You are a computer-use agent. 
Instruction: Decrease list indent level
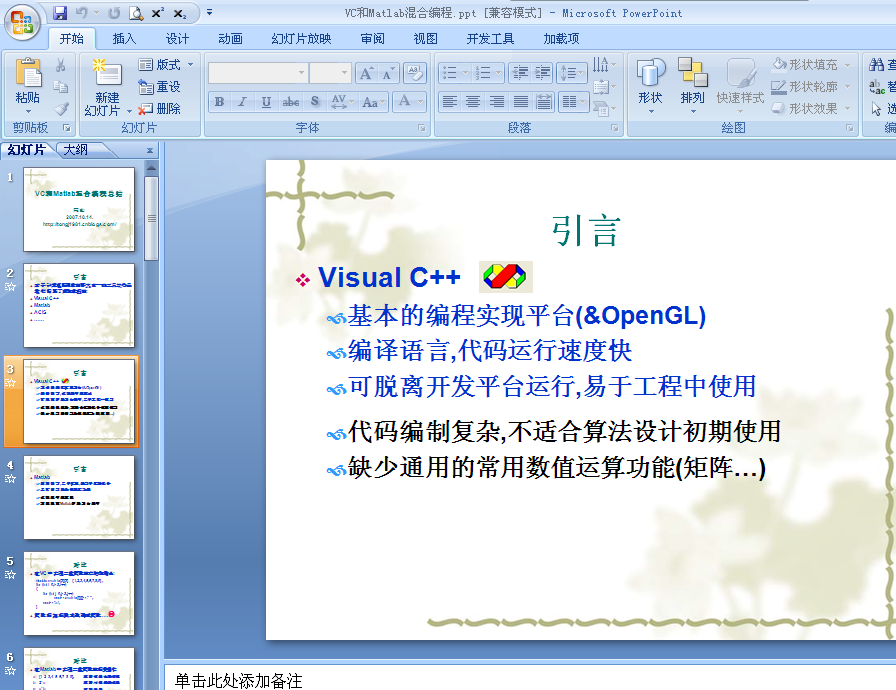(x=519, y=73)
